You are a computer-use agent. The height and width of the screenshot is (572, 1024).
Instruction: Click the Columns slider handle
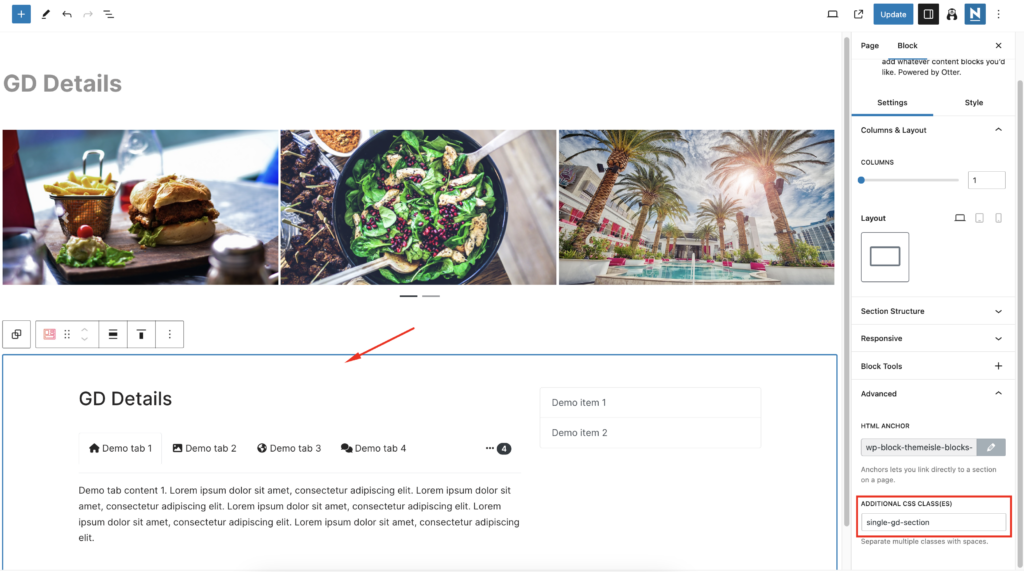click(861, 180)
